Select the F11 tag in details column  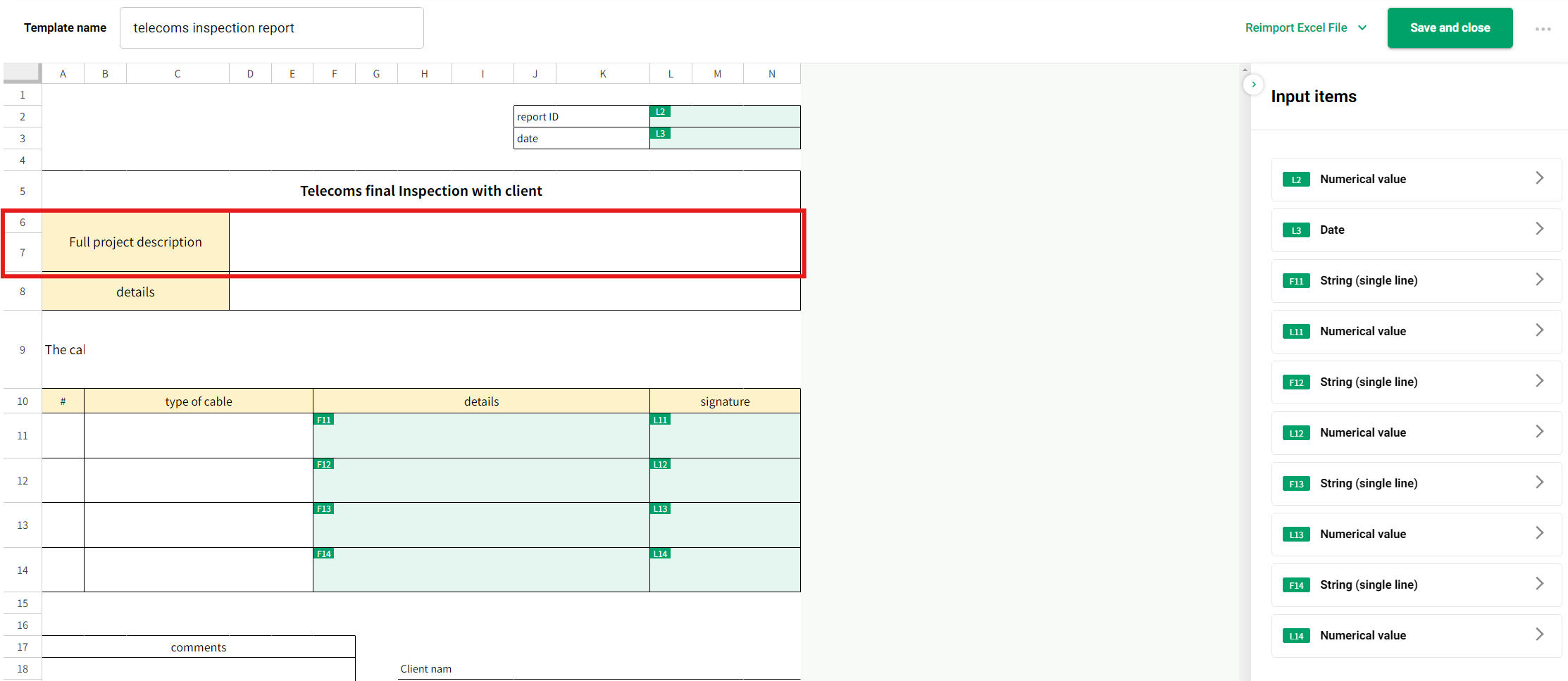(323, 420)
